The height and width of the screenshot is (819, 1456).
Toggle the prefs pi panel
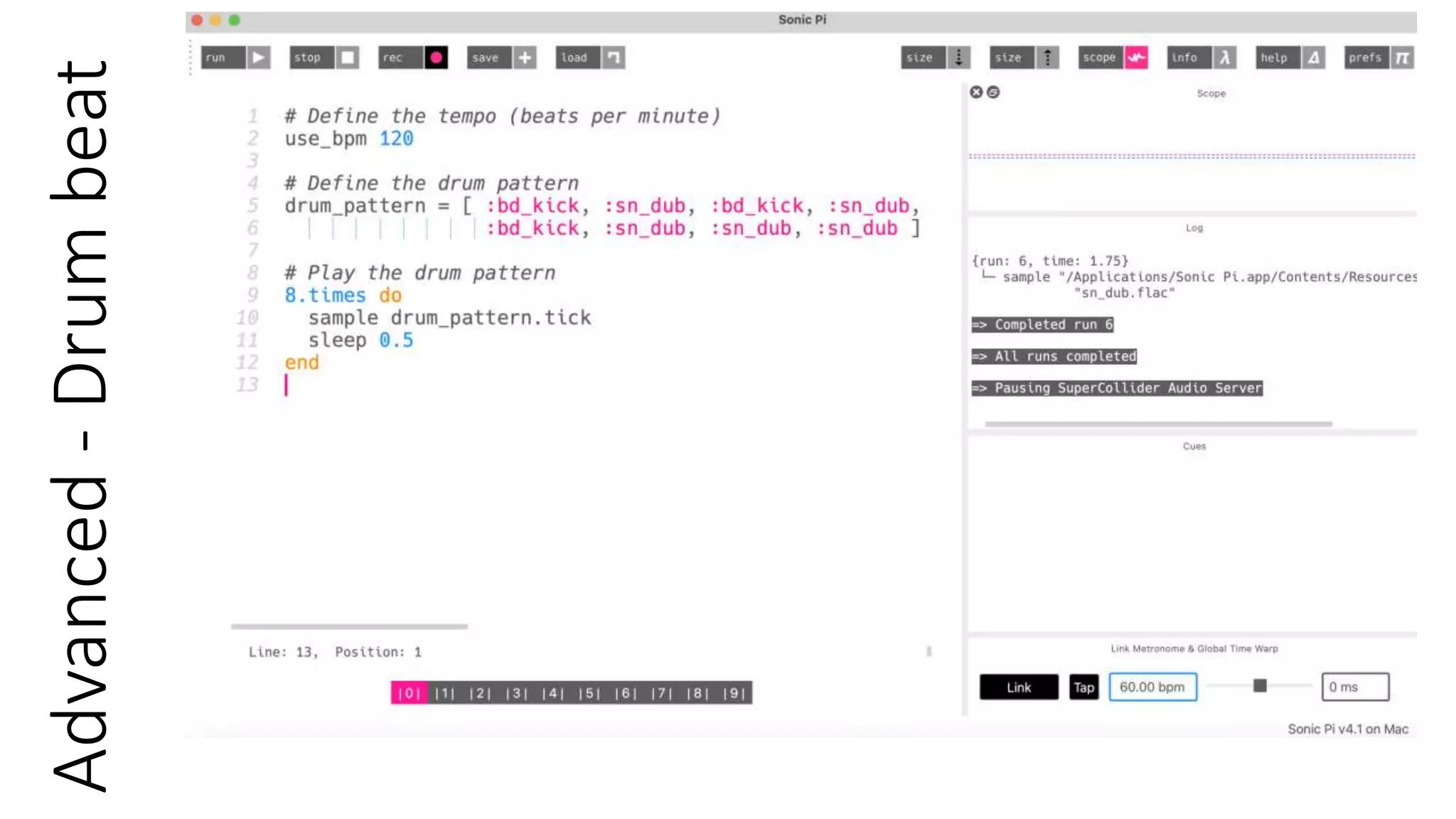point(1402,58)
